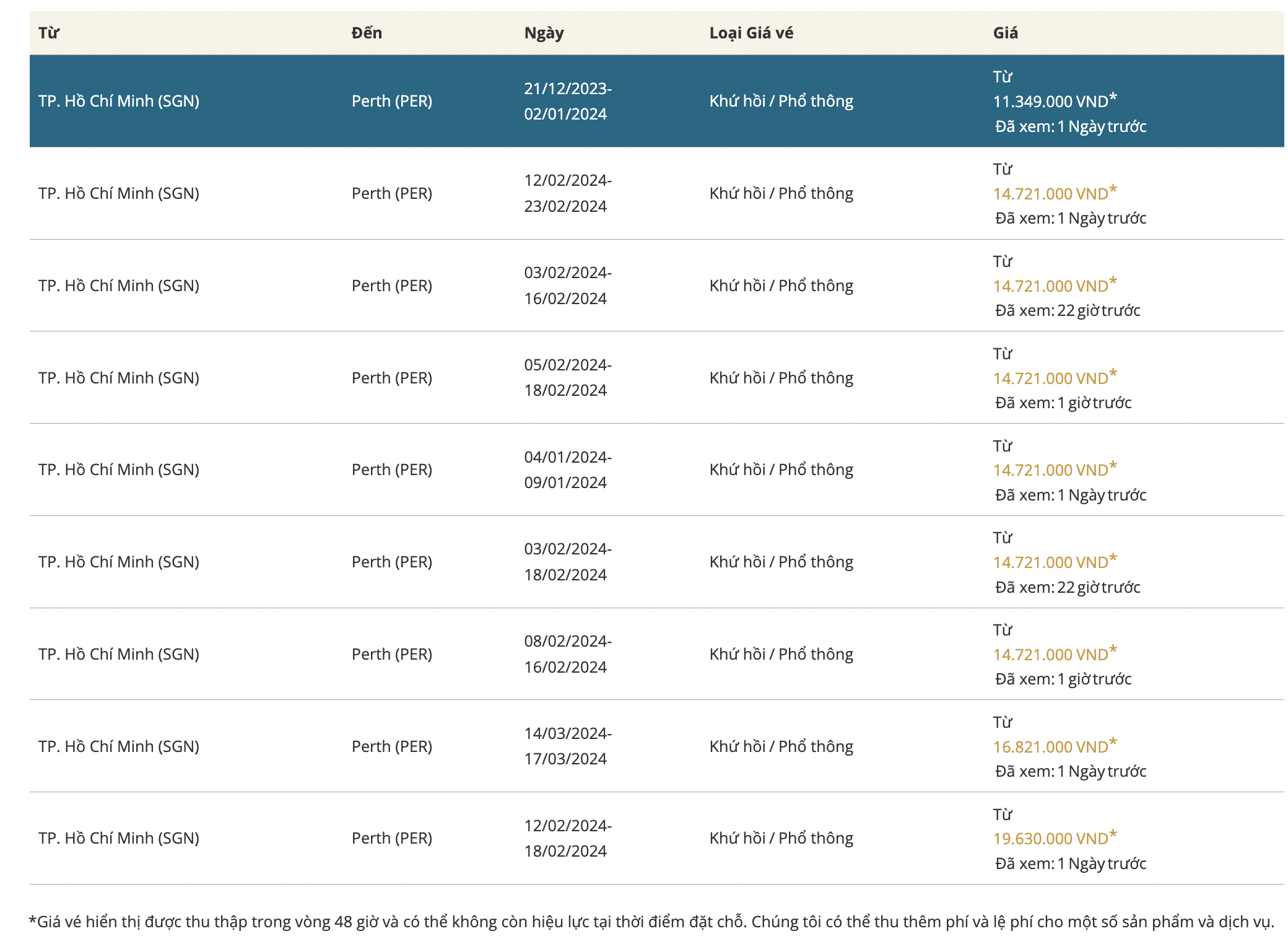Select the highlighted 21/12/2023-02/01/2024 fare row
The height and width of the screenshot is (944, 1288).
567,101
